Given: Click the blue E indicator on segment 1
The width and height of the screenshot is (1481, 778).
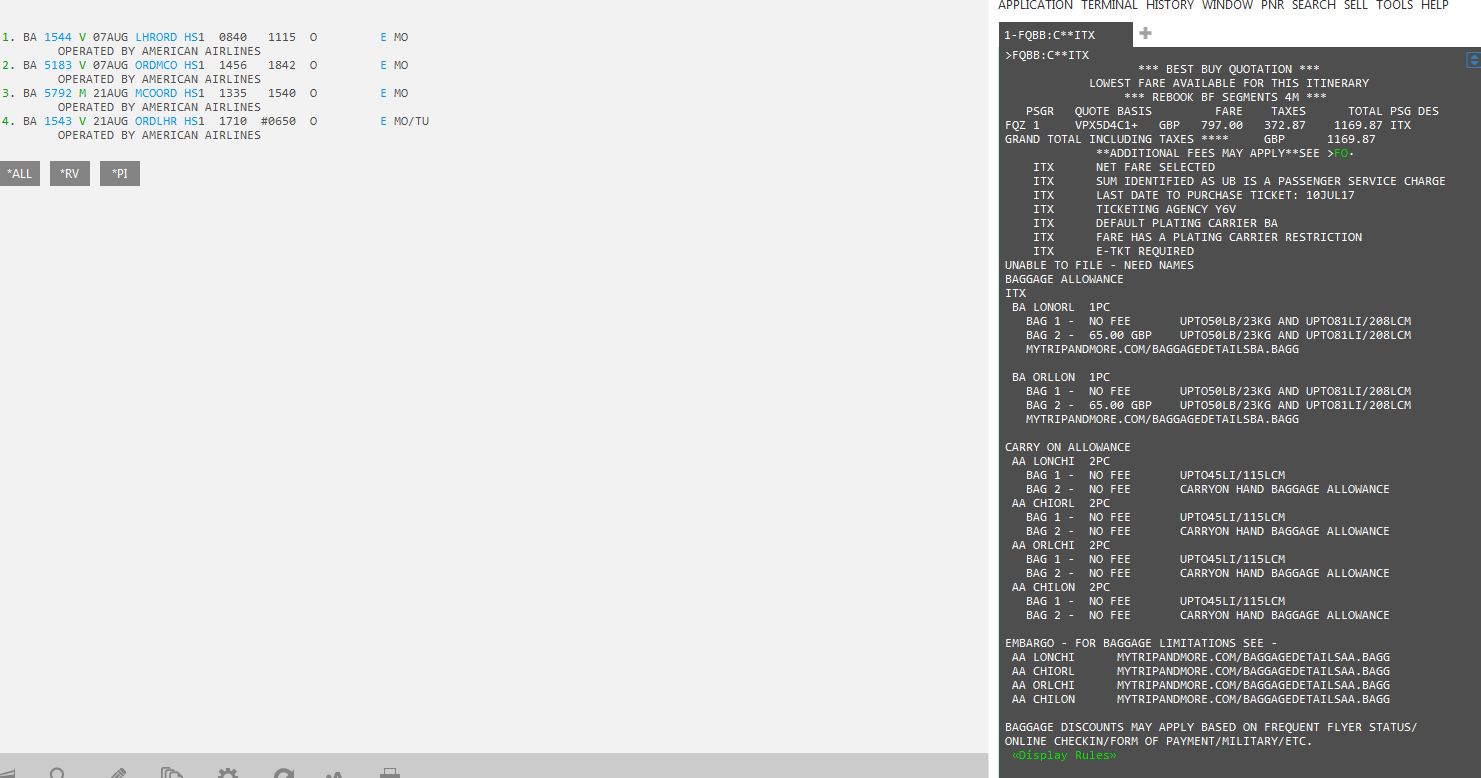Looking at the screenshot, I should 383,37.
